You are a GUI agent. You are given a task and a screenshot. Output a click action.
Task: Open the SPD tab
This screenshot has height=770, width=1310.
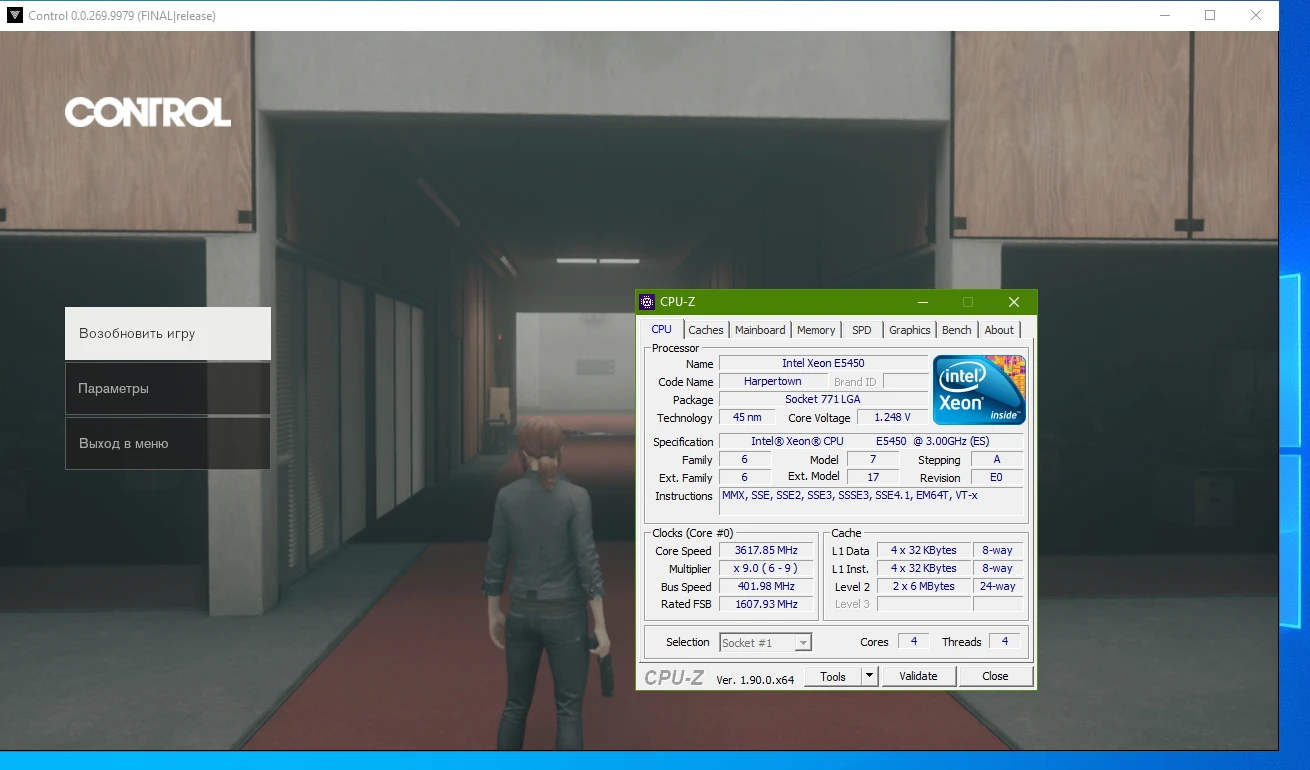click(861, 330)
